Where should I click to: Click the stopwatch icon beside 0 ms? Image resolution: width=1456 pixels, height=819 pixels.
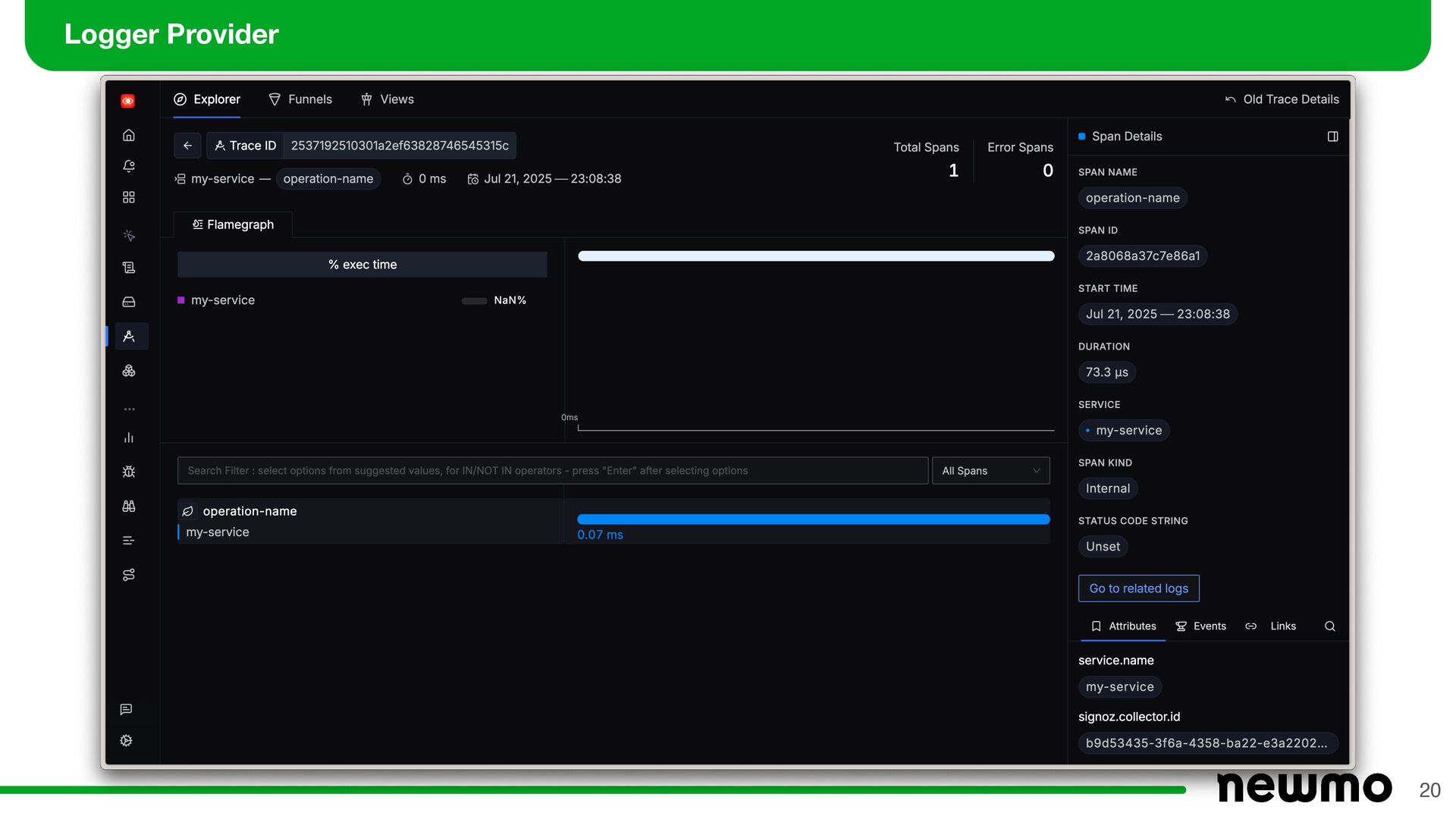407,179
